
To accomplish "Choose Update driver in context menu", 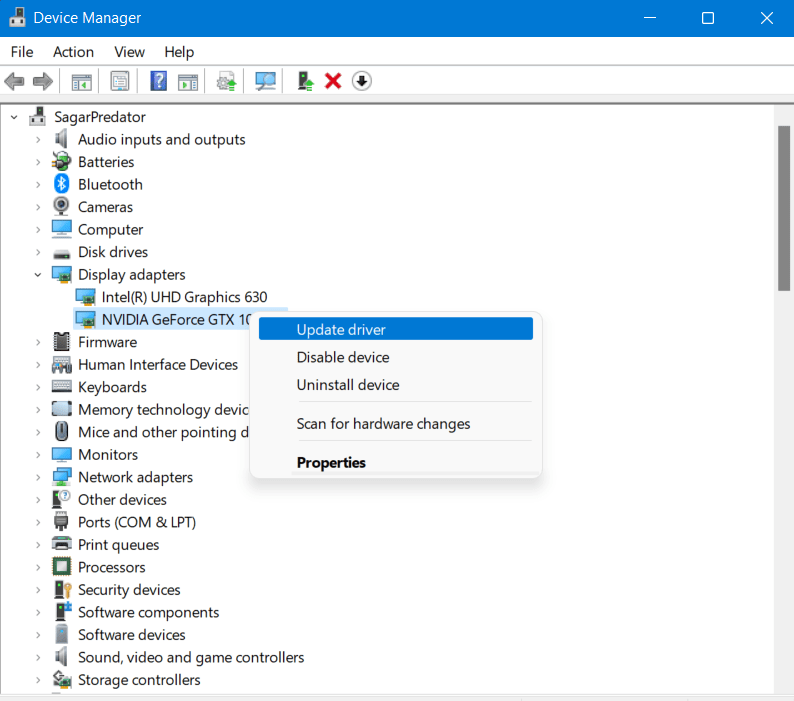I will coord(395,329).
